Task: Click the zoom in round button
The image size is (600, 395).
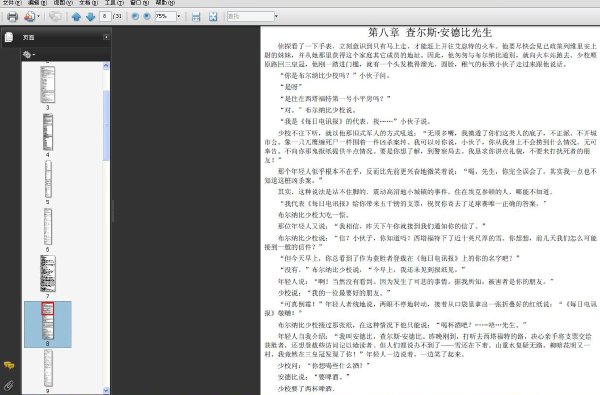Action: 147,16
